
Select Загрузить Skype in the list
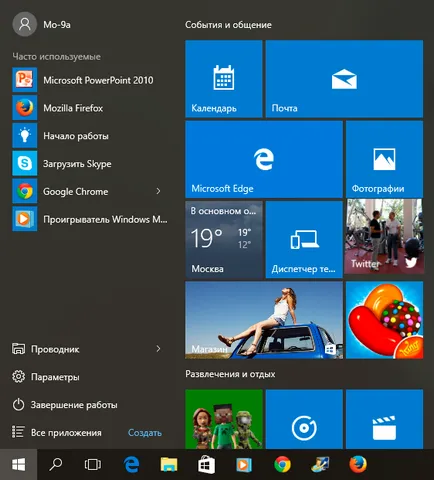[x=90, y=164]
